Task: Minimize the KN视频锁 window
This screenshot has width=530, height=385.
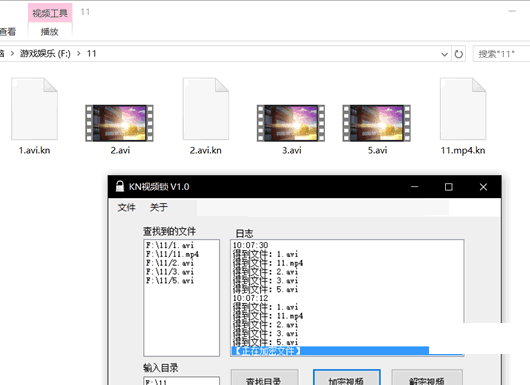Action: [x=415, y=187]
